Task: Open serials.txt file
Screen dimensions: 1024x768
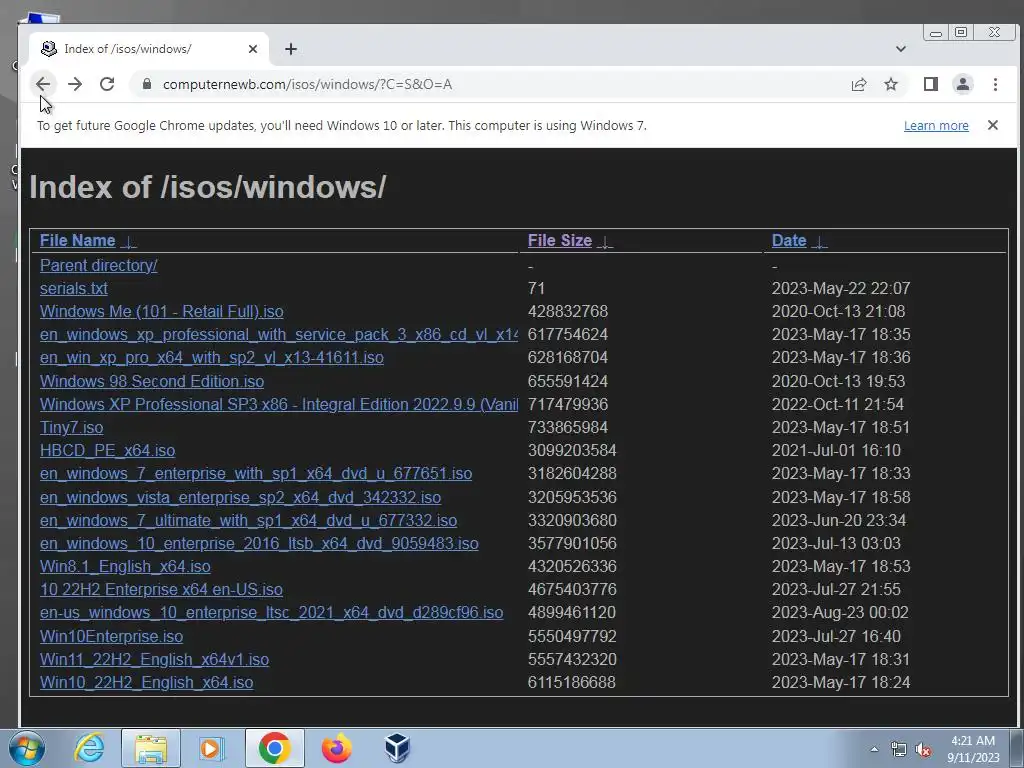Action: 74,288
